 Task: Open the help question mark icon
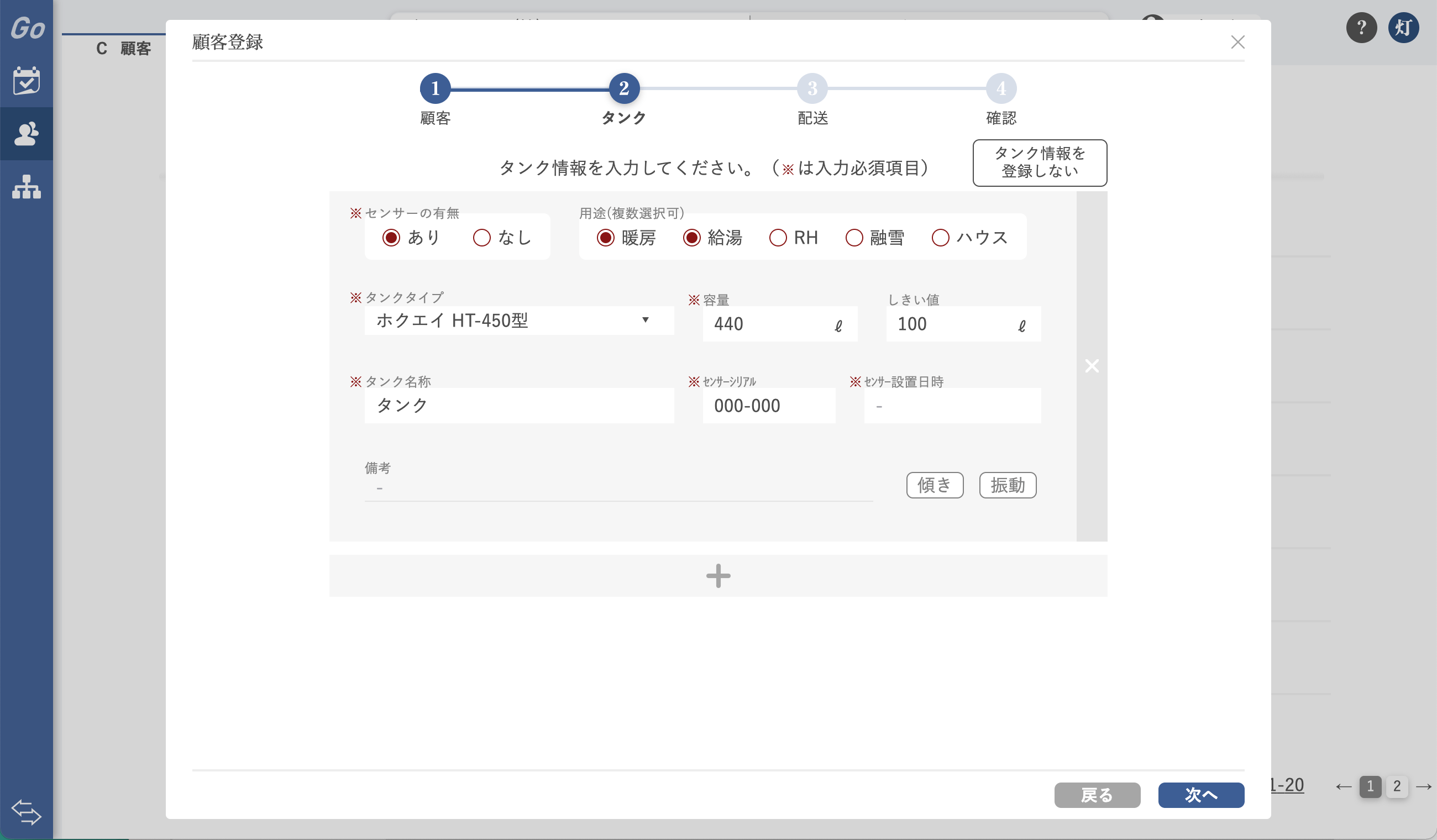[1361, 28]
